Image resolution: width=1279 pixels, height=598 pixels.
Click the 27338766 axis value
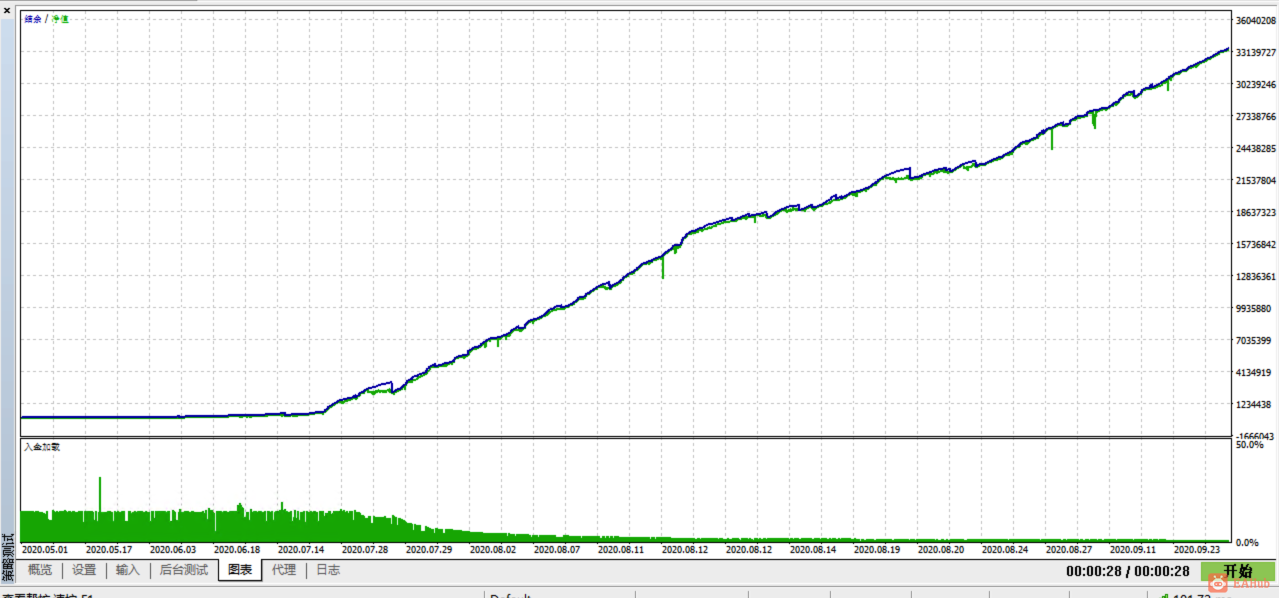click(x=1255, y=116)
